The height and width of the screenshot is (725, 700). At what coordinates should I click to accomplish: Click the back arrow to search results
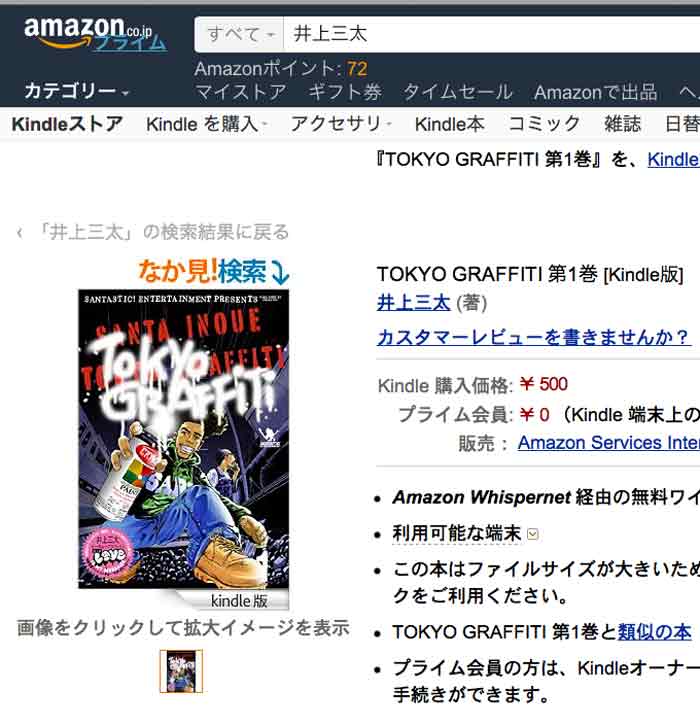pyautogui.click(x=19, y=233)
